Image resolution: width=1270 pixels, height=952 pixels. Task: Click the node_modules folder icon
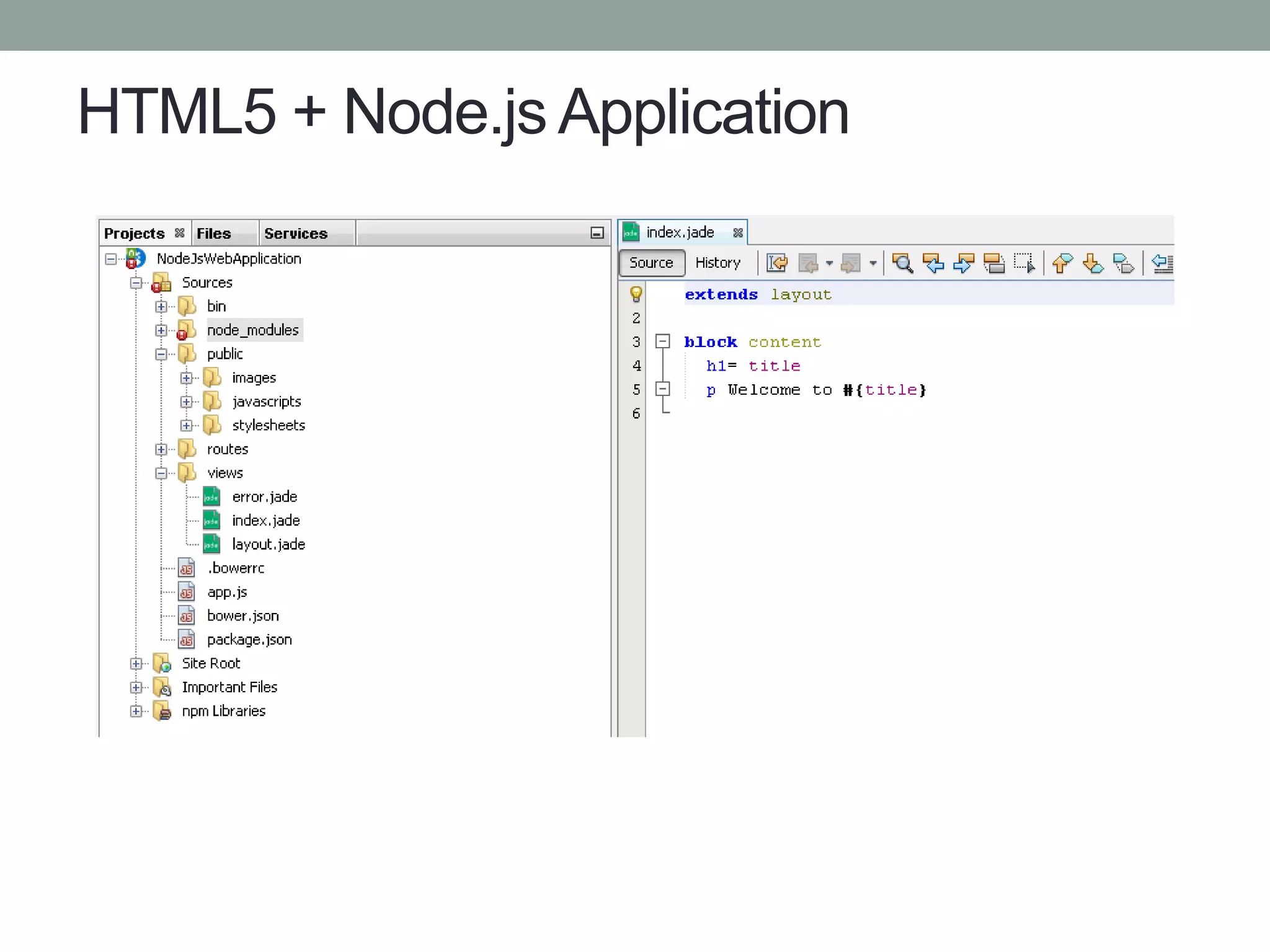186,330
